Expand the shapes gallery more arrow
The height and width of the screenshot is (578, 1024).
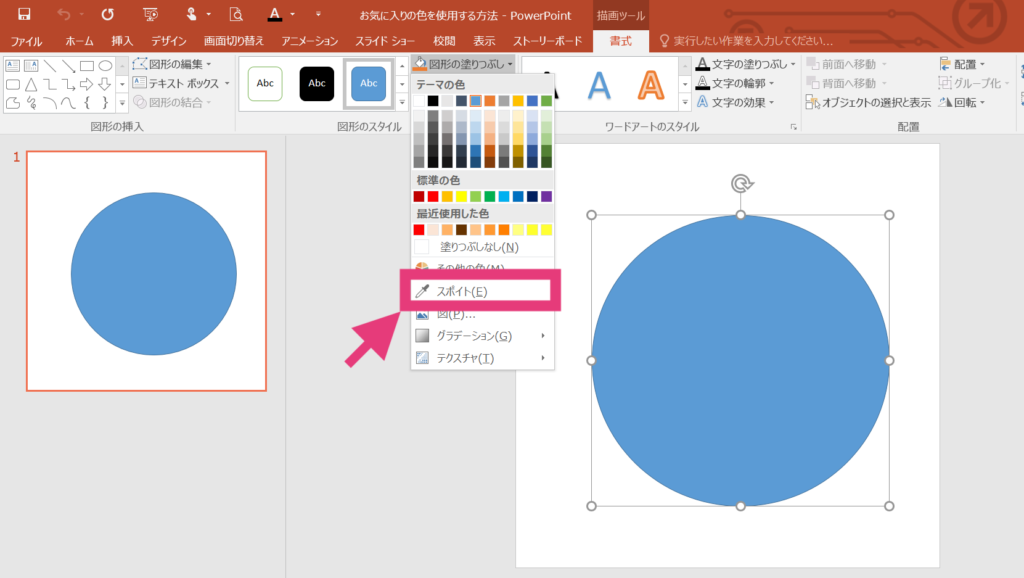click(x=122, y=103)
